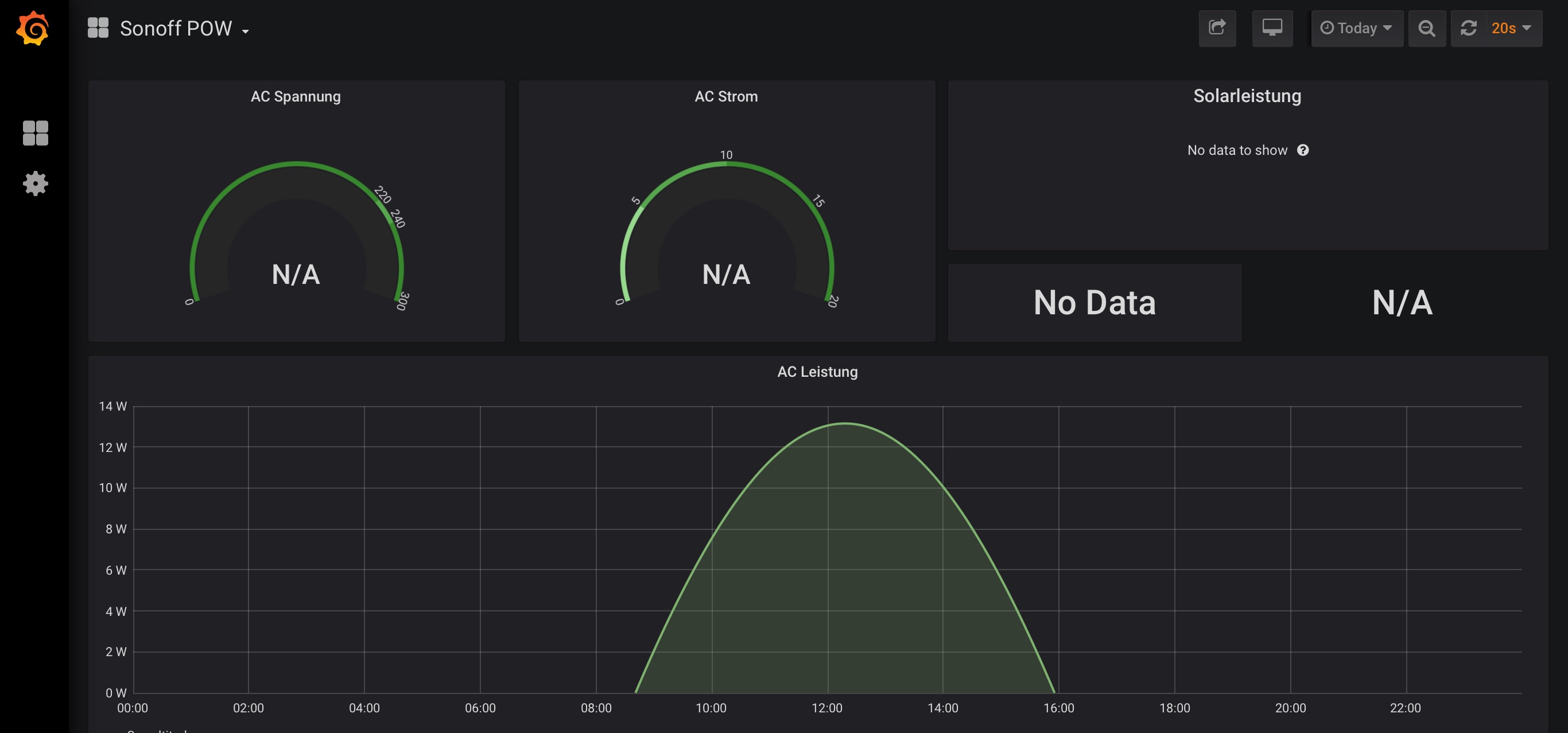Cycle view mode with monitor icon
1568x733 pixels.
tap(1272, 28)
